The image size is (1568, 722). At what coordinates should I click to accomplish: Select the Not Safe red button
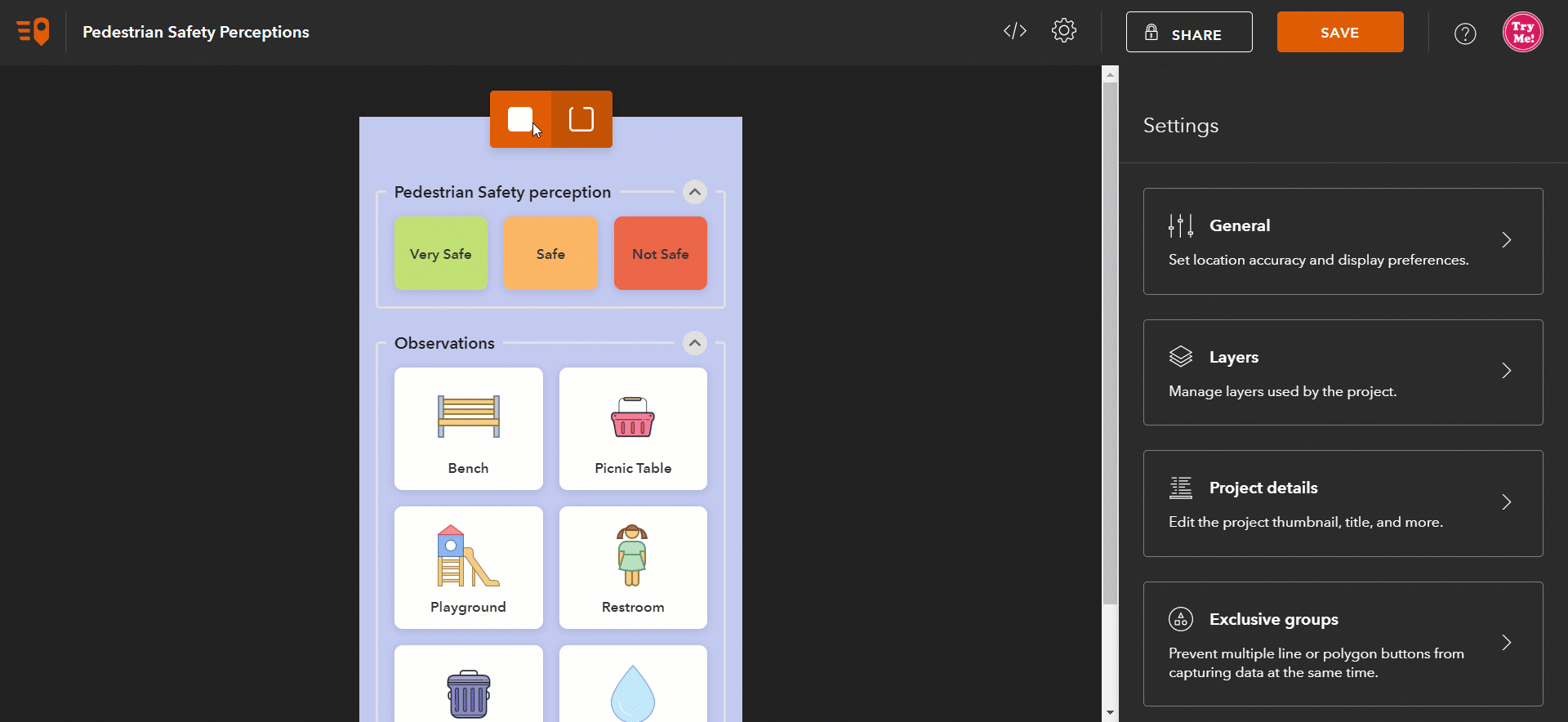coord(661,253)
